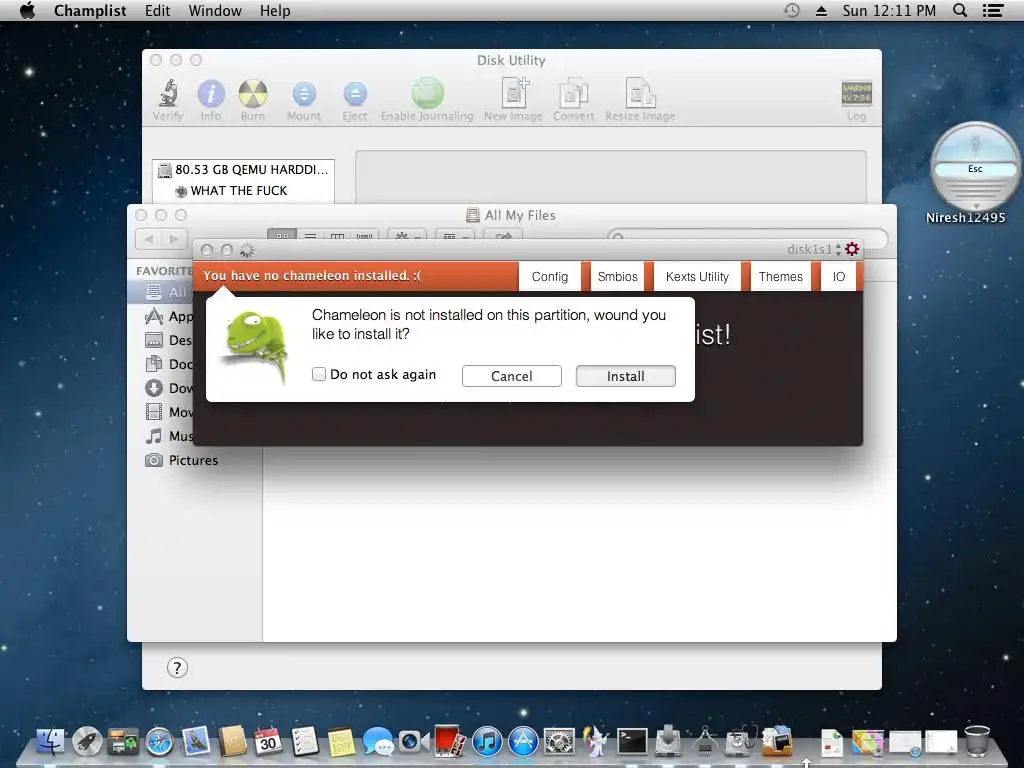Open the yellow Notes app in the Dock
The height and width of the screenshot is (768, 1024).
tap(341, 743)
